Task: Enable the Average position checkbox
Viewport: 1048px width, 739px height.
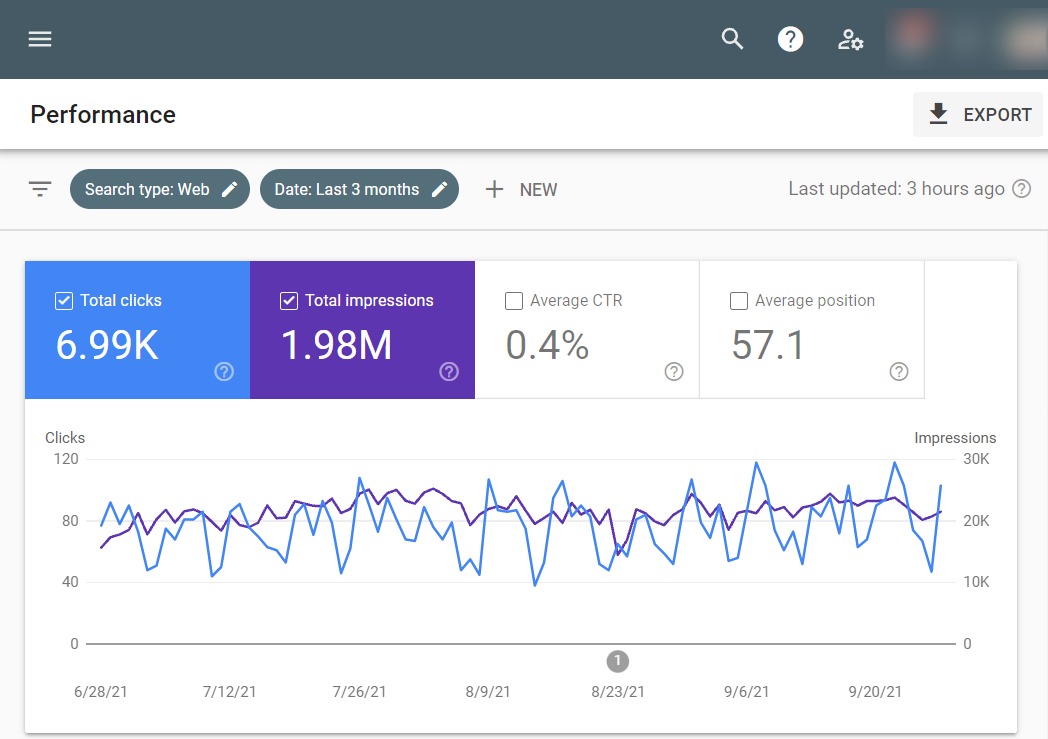Action: click(739, 301)
